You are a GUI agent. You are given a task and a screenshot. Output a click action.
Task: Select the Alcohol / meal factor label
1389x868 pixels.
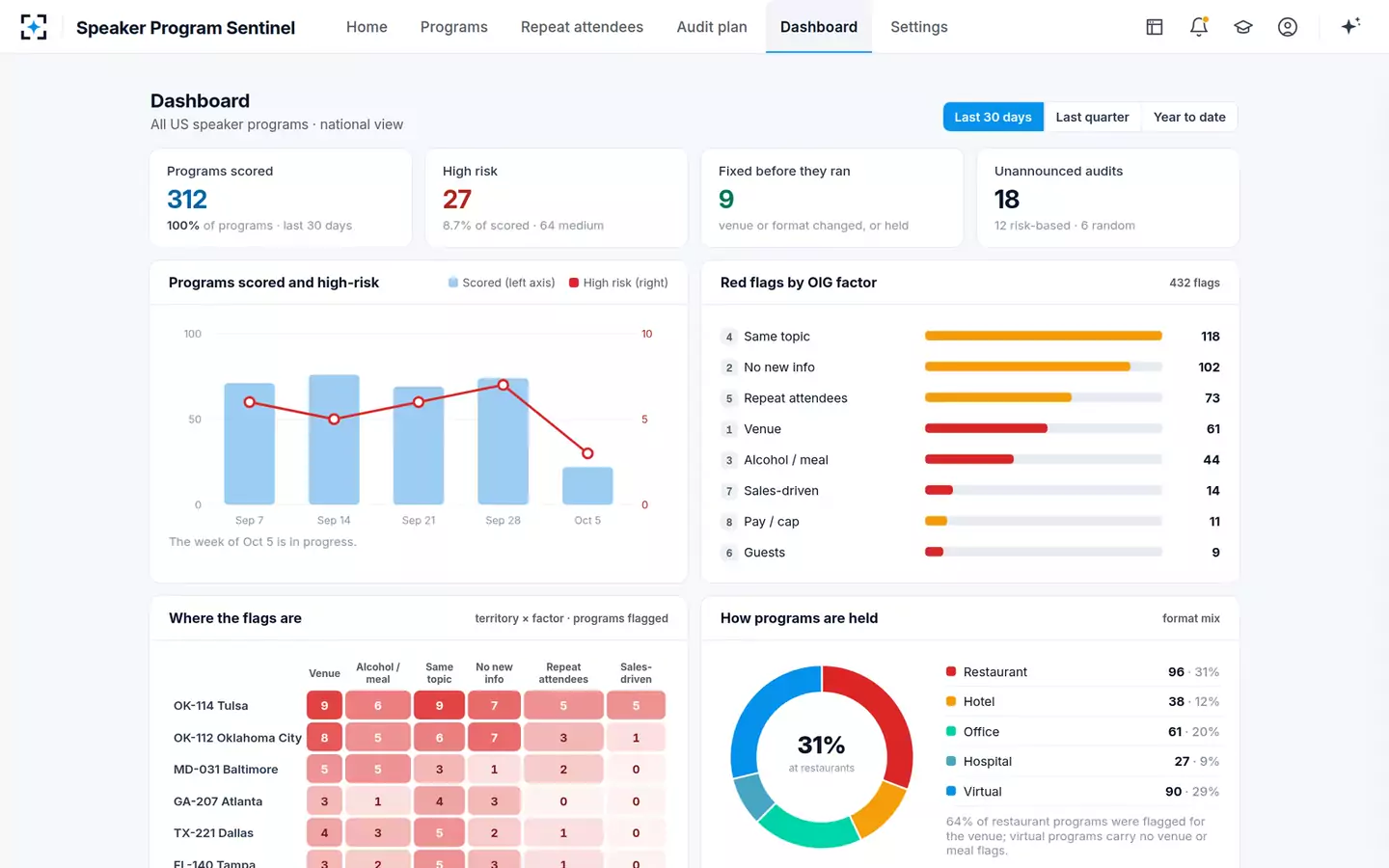tap(786, 460)
